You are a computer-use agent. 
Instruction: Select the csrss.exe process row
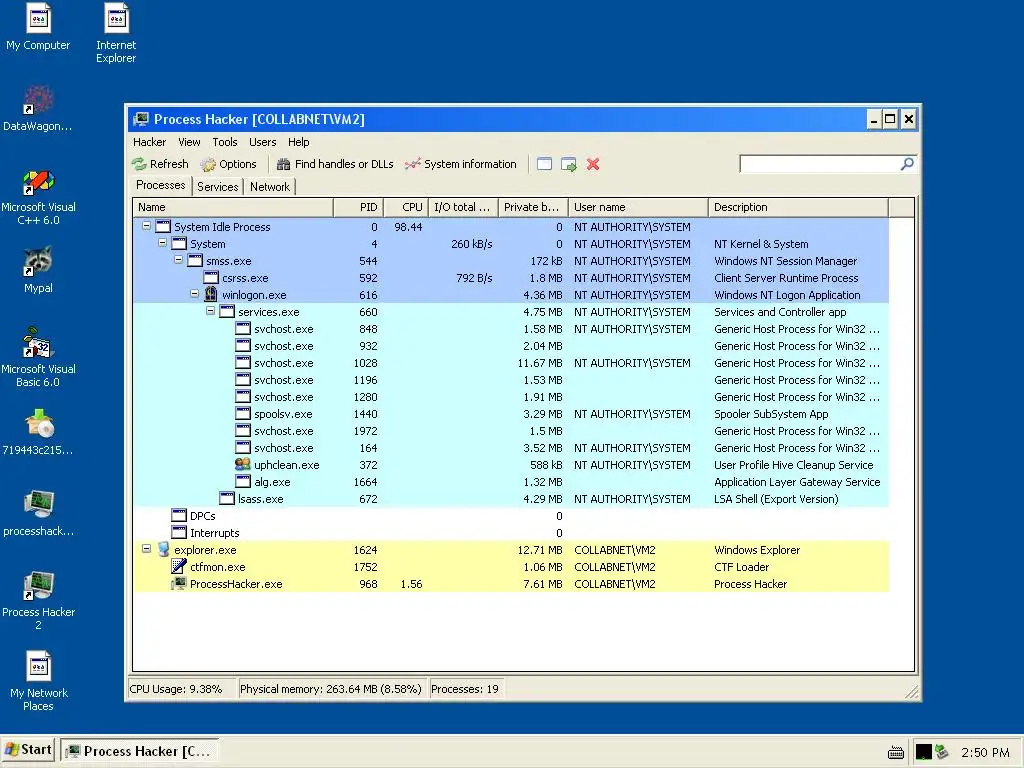510,278
